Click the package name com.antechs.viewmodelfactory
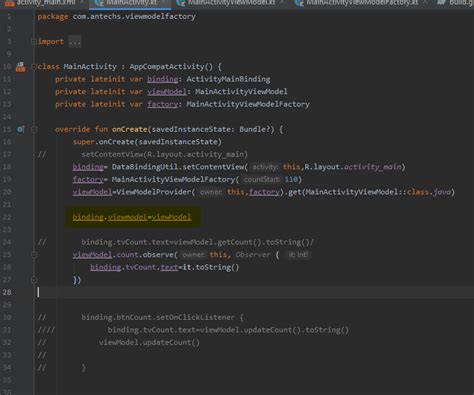This screenshot has width=474, height=395. 134,16
